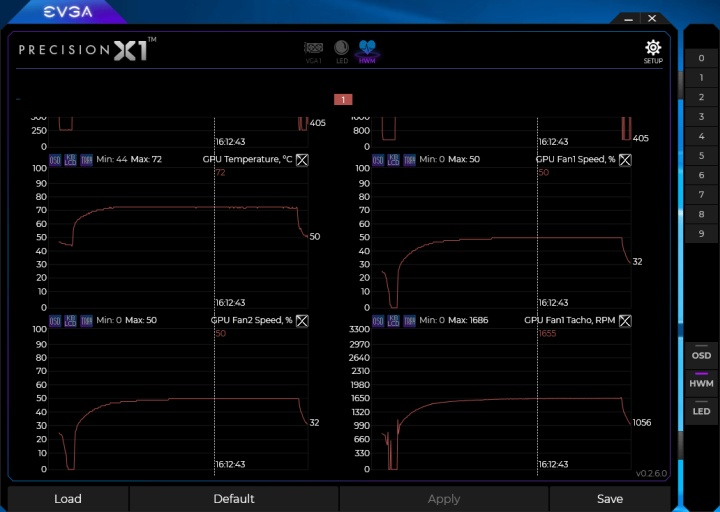Image resolution: width=720 pixels, height=512 pixels.
Task: Select profile slot 6
Action: tap(701, 175)
